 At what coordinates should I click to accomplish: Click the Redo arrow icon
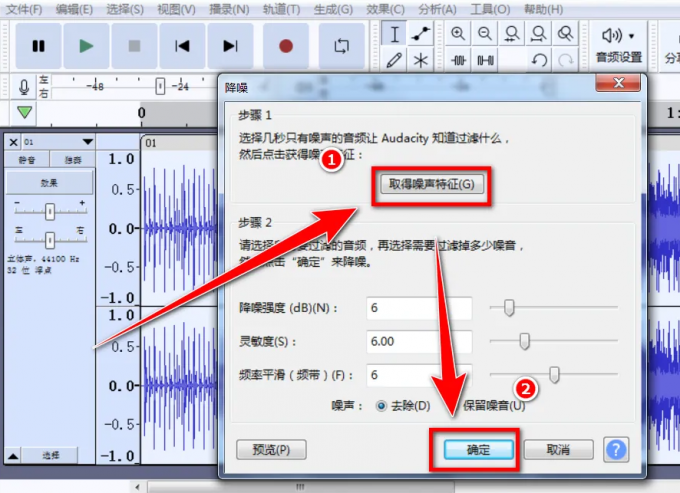pyautogui.click(x=566, y=60)
